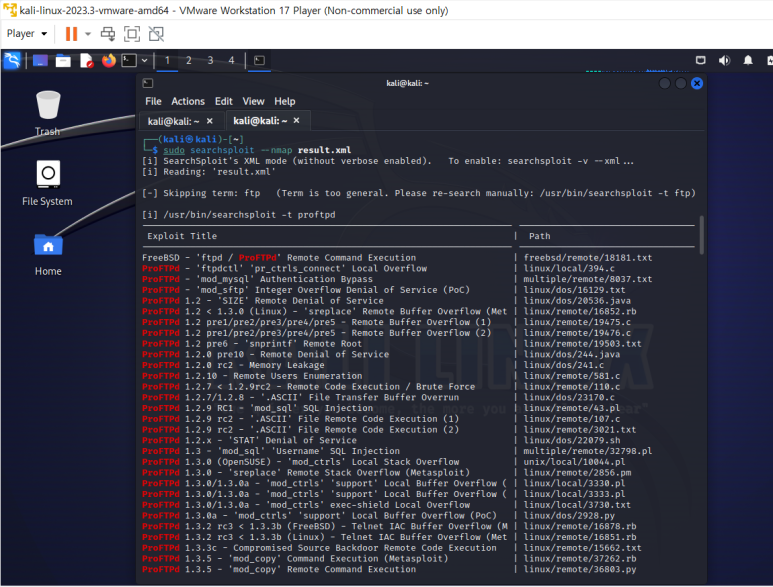Send Ctrl+Alt+Del to the VM
This screenshot has width=773, height=587.
tap(108, 34)
